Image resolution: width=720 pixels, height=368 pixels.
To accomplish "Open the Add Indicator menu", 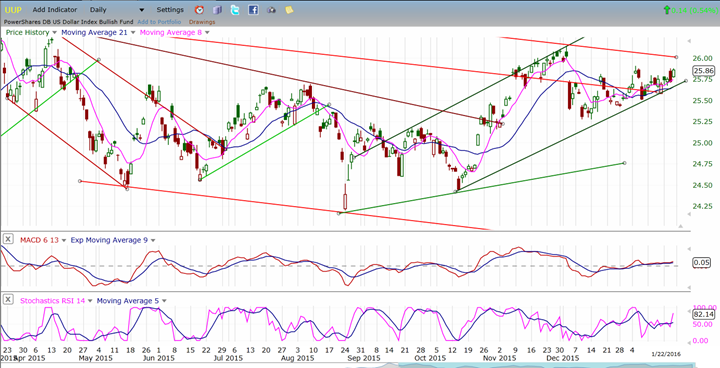I will click(55, 10).
